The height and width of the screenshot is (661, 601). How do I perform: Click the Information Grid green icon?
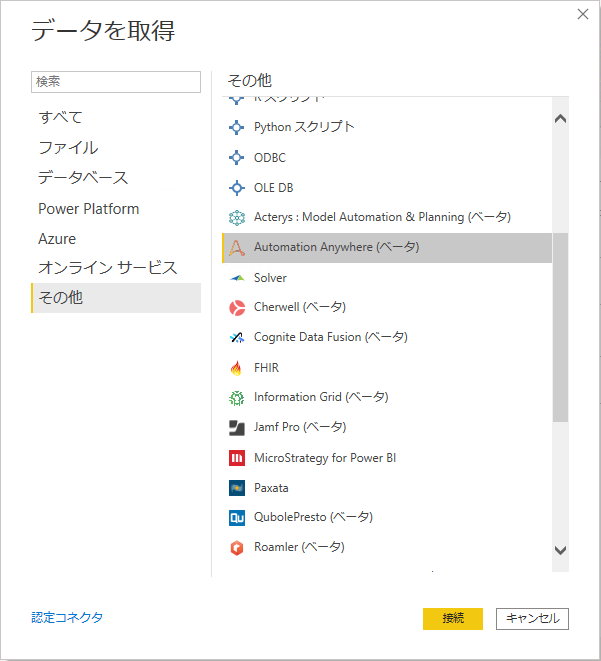pos(236,398)
